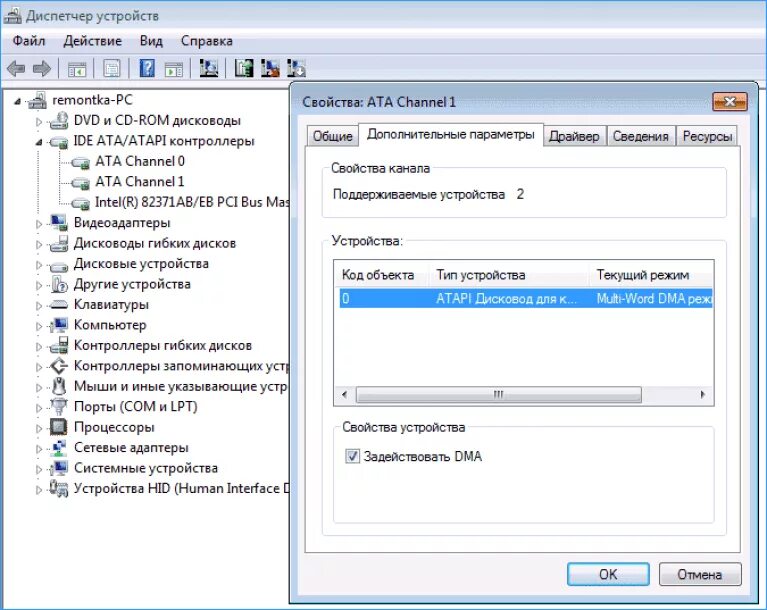The width and height of the screenshot is (767, 610).
Task: Select Контроллеры запоминающих устройств tree item
Action: 181,366
